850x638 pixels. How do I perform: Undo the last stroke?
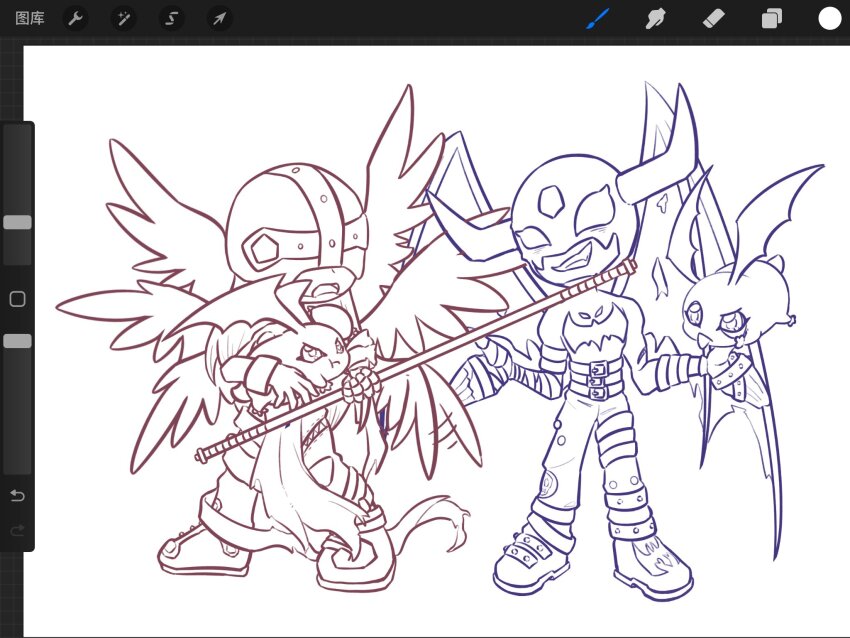pos(17,495)
